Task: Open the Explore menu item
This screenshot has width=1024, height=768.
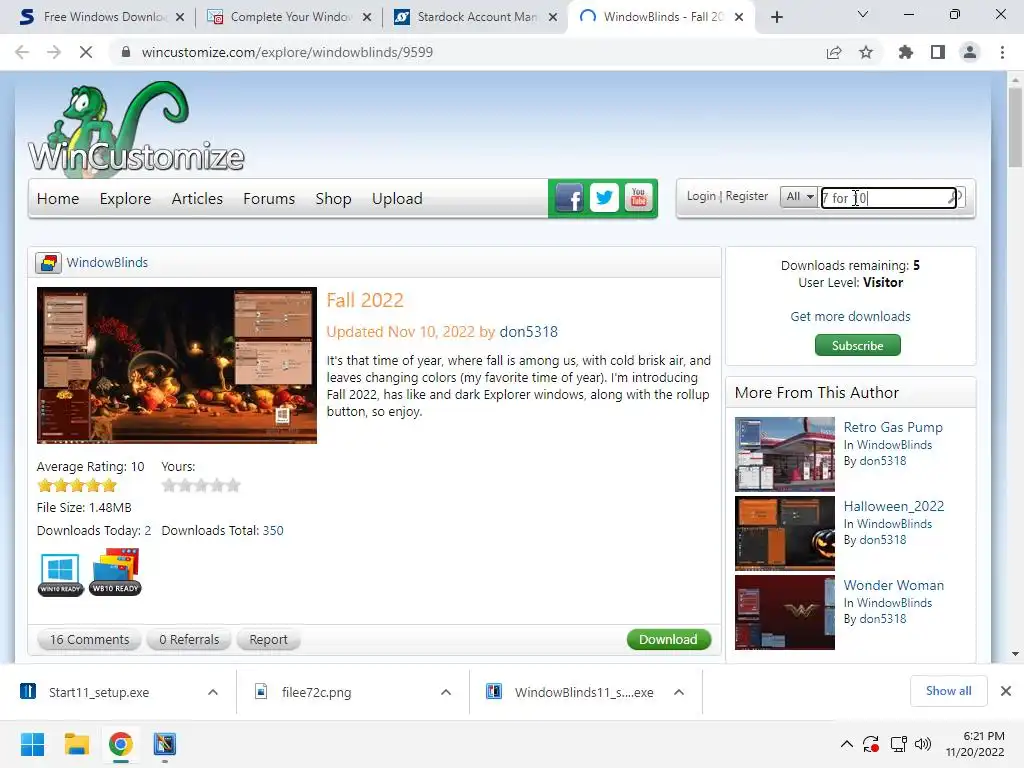Action: click(x=125, y=199)
